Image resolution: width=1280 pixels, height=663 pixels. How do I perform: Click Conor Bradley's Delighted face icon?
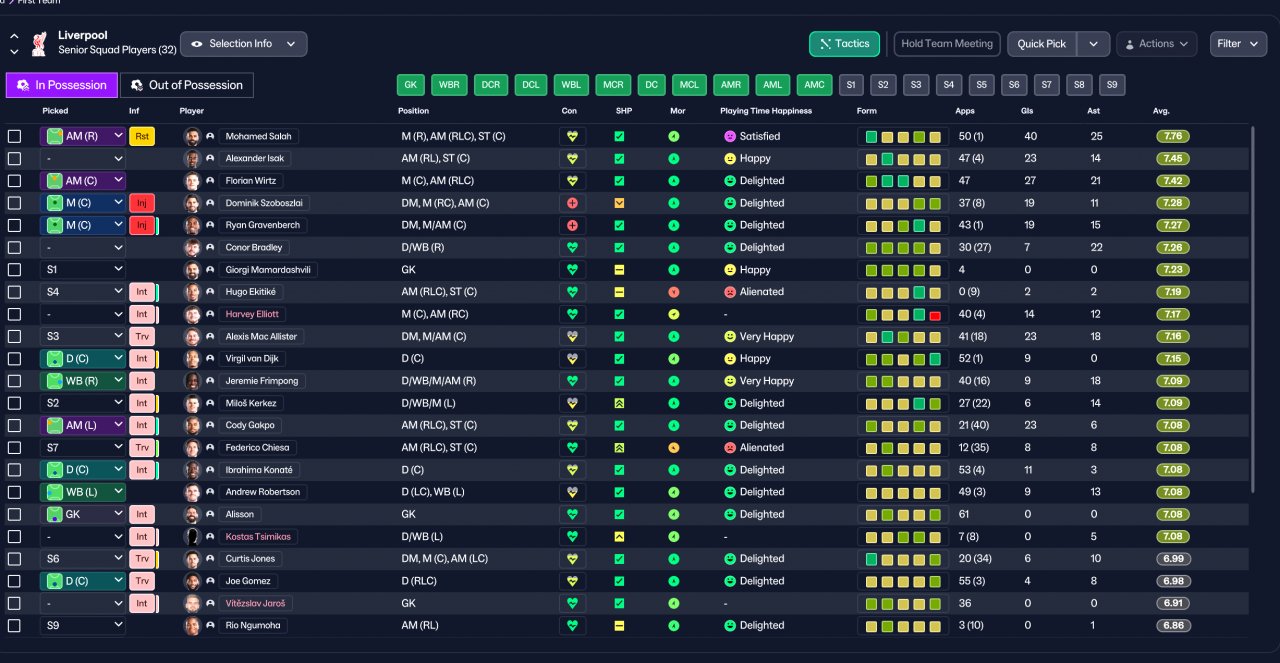click(729, 247)
